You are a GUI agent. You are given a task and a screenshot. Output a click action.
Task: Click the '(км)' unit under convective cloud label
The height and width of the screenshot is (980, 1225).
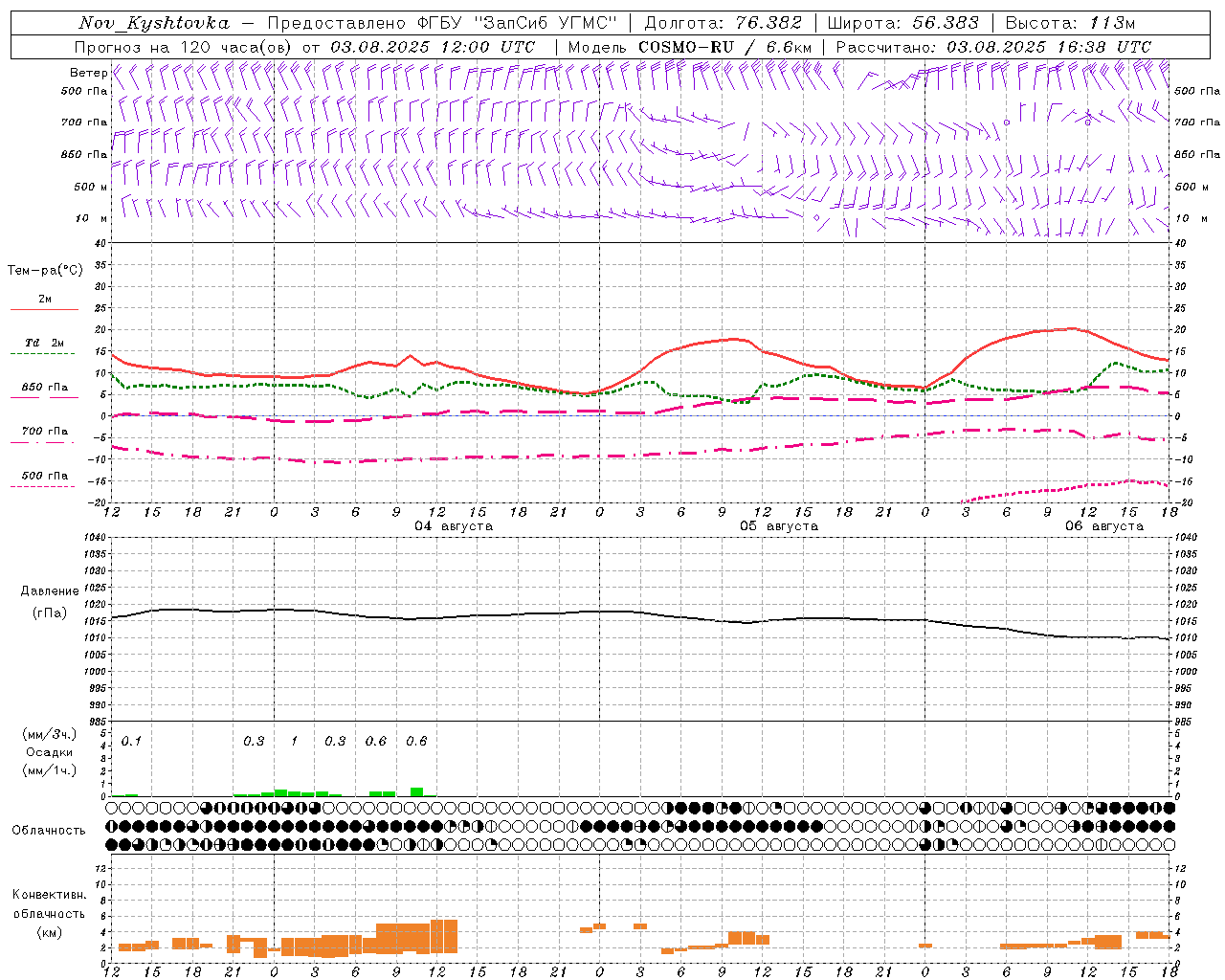point(49,932)
